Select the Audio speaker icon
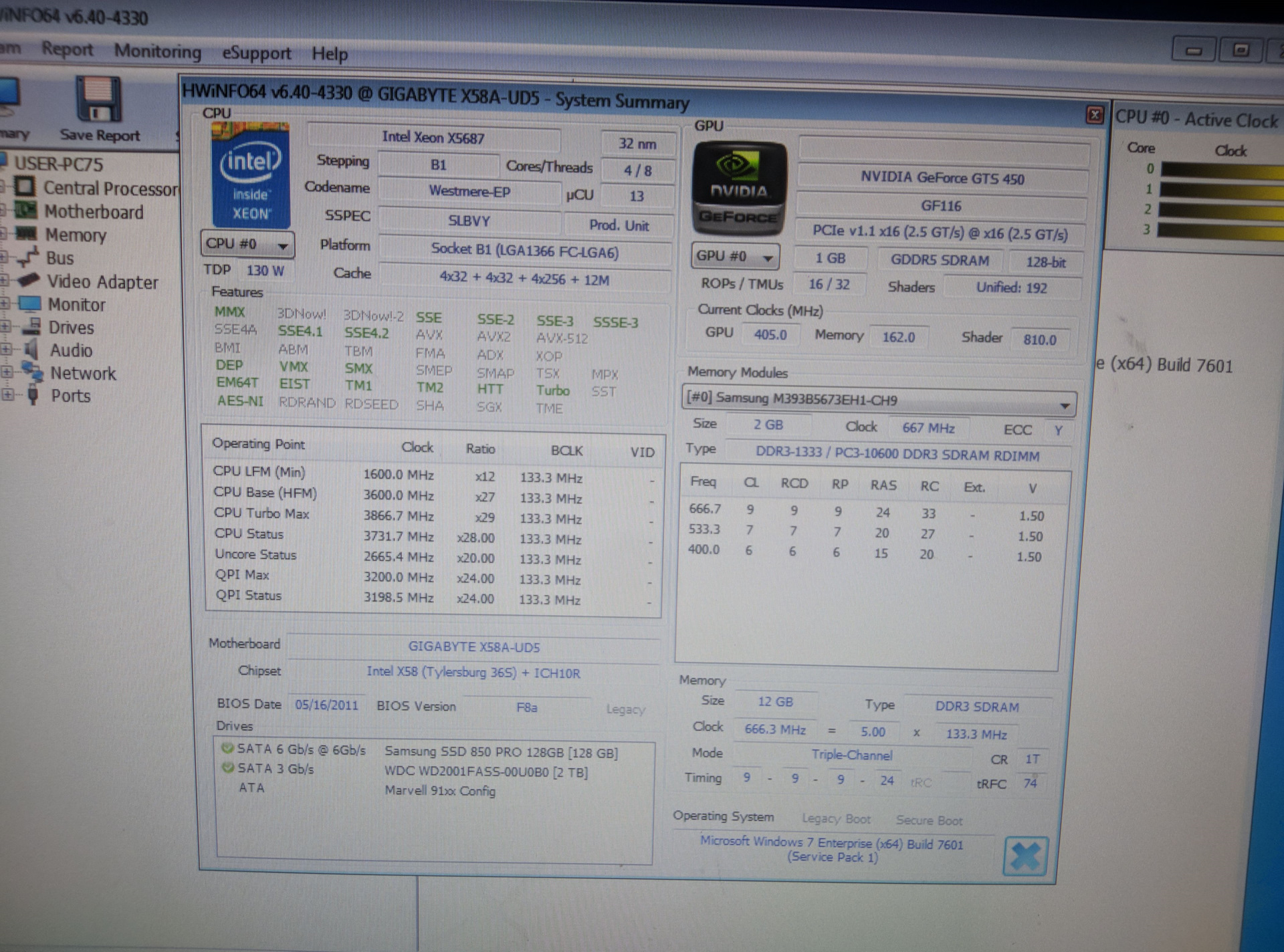This screenshot has height=952, width=1284. [31, 349]
